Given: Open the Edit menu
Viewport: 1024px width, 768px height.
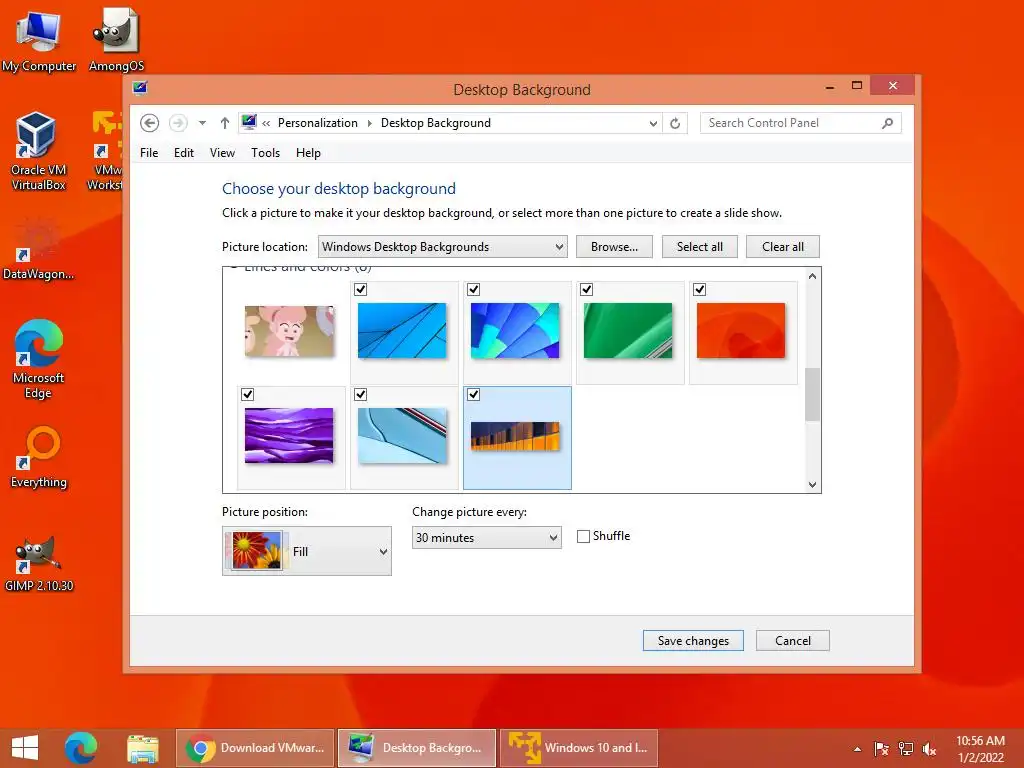Looking at the screenshot, I should coord(184,153).
